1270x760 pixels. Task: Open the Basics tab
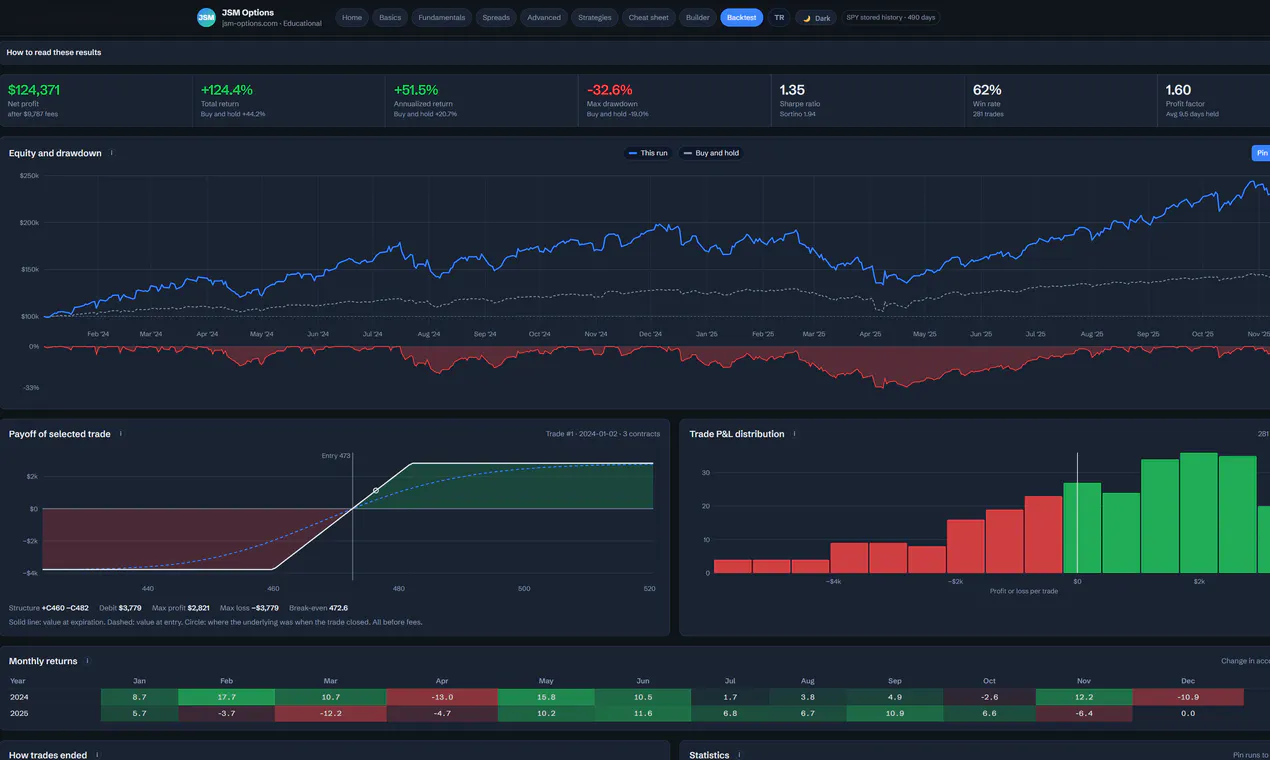coord(390,17)
